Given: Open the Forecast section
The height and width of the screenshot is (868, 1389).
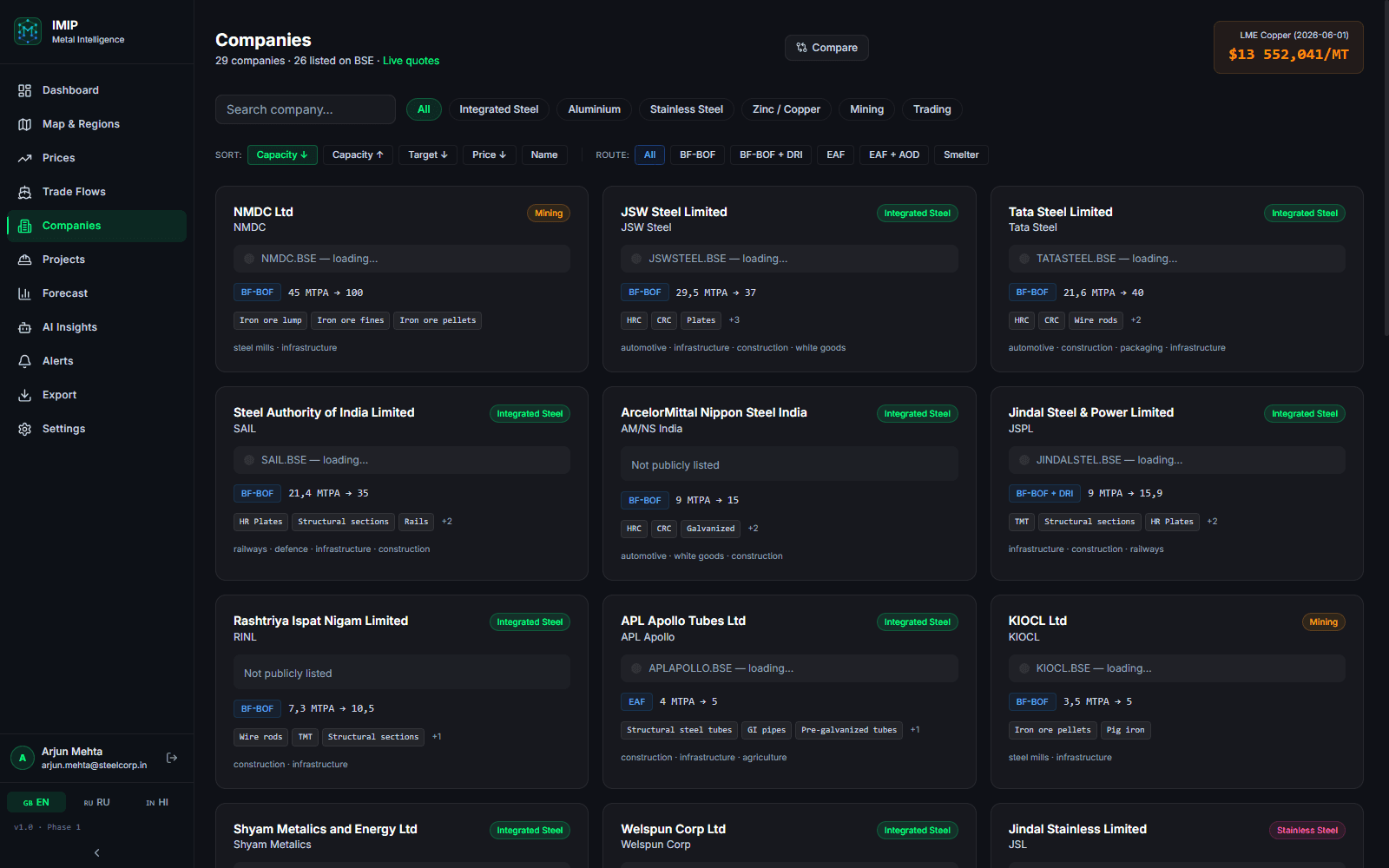Looking at the screenshot, I should click(x=96, y=293).
